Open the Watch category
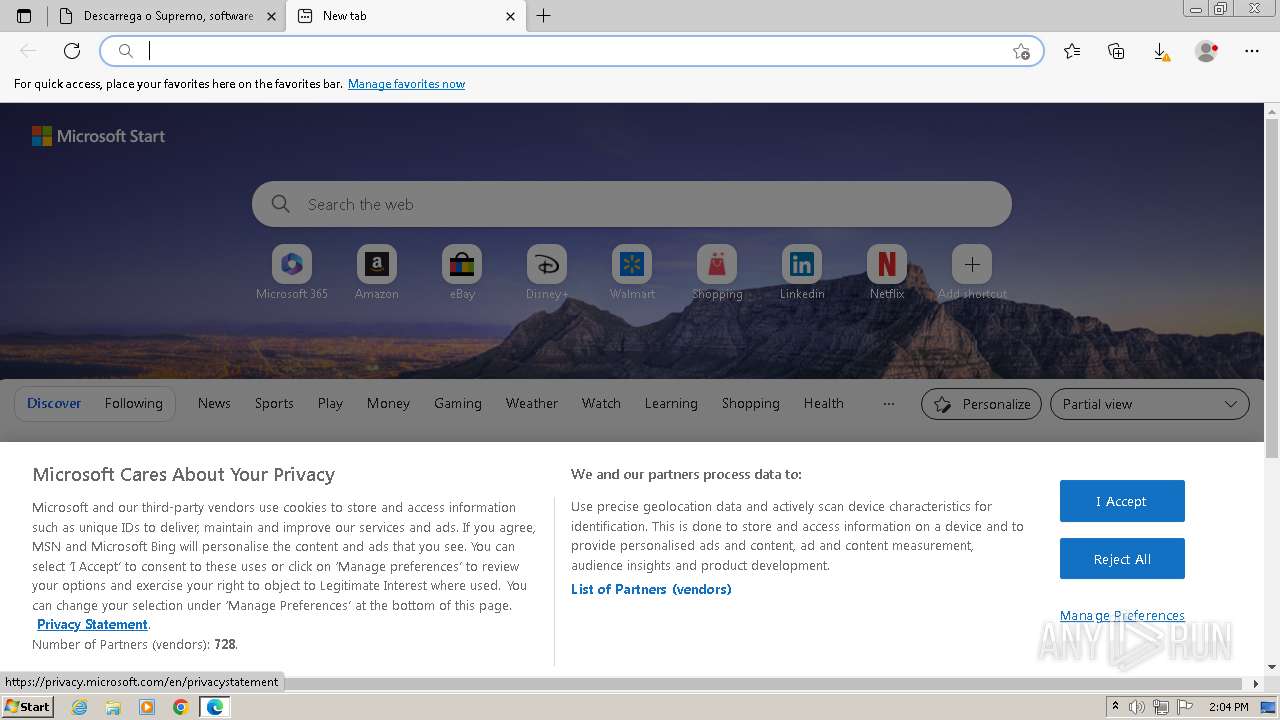 coord(601,404)
